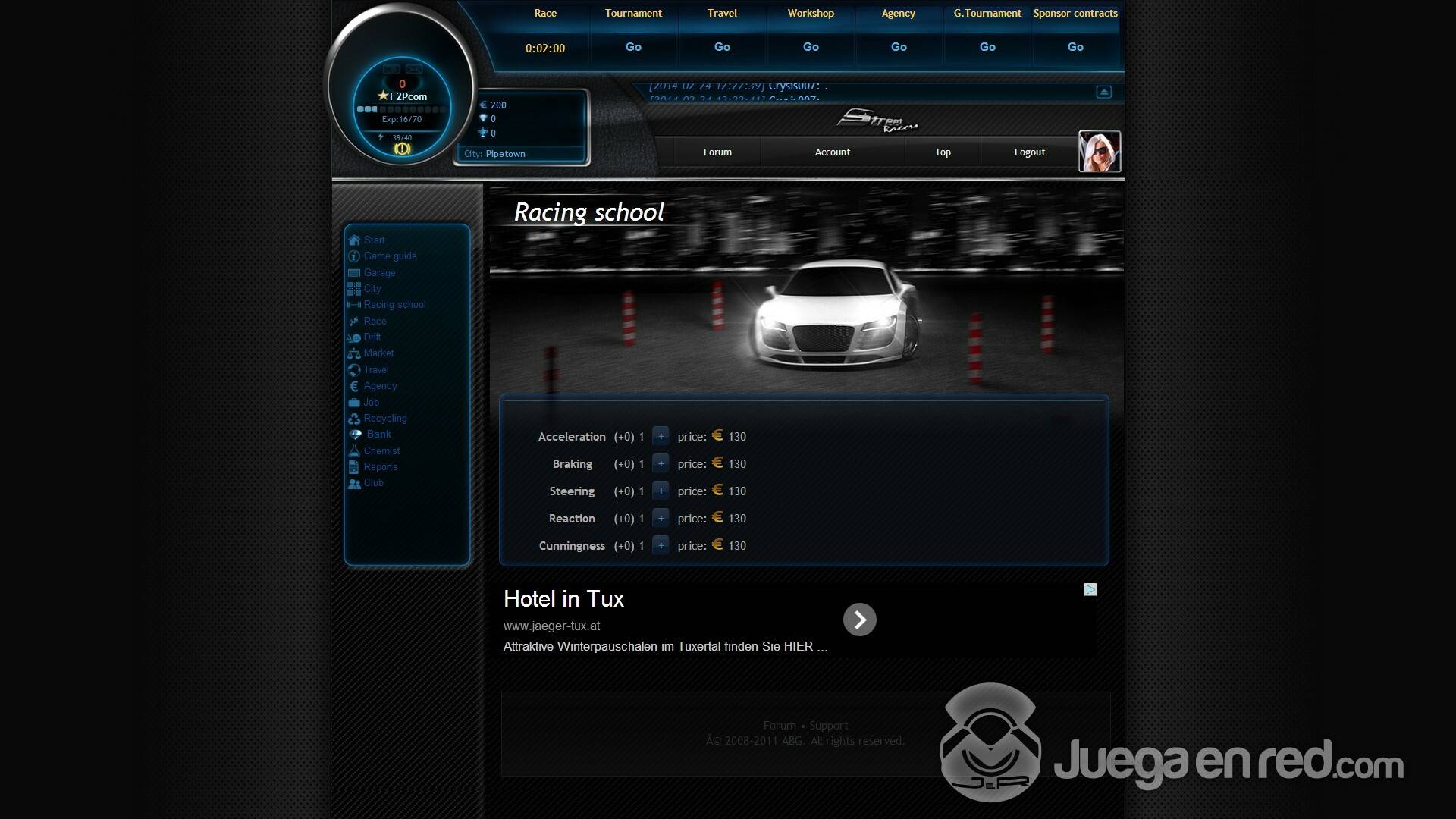This screenshot has height=819, width=1456.
Task: Click the Club people icon
Action: (354, 483)
